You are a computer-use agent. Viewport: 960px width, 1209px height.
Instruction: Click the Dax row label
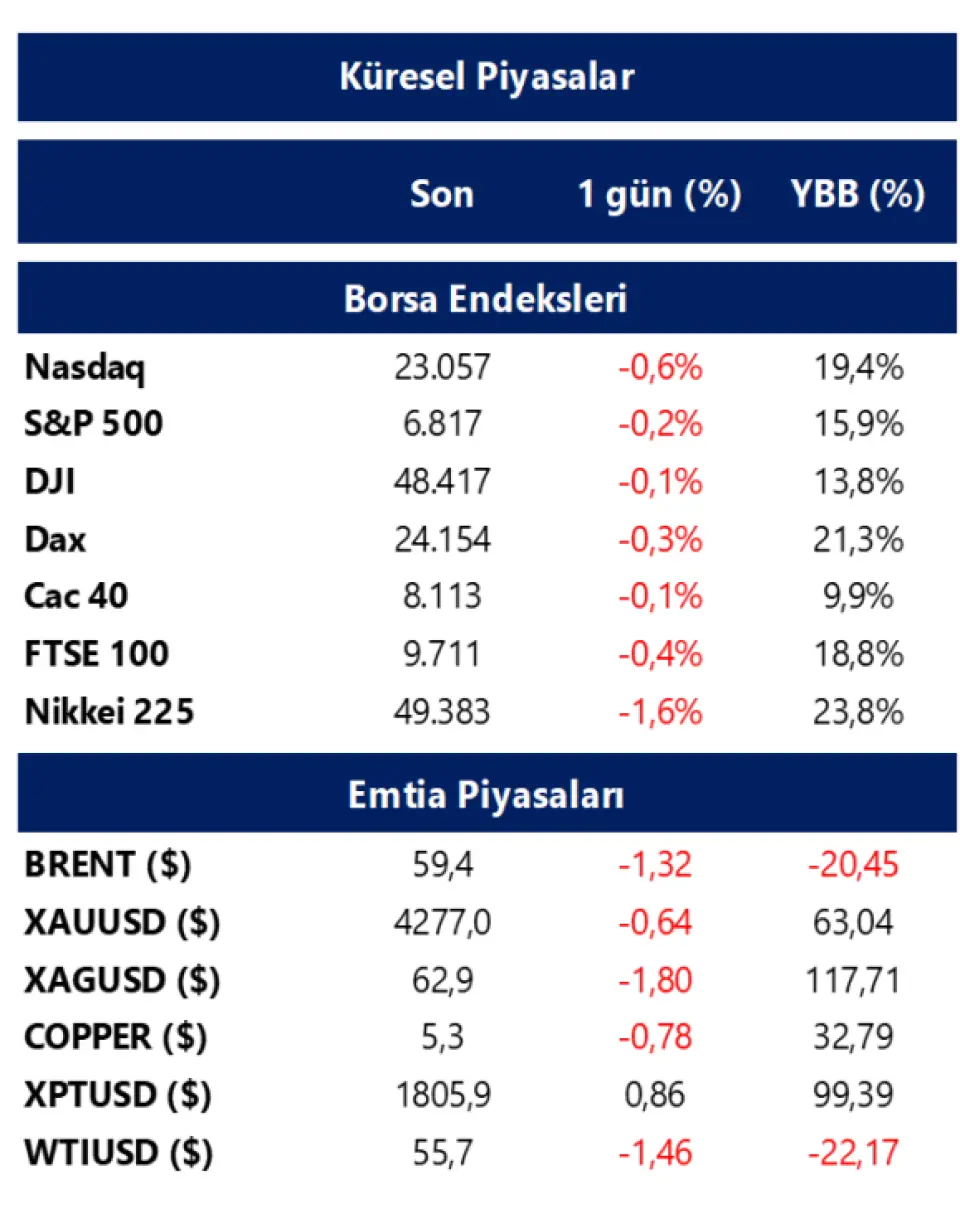pyautogui.click(x=55, y=540)
